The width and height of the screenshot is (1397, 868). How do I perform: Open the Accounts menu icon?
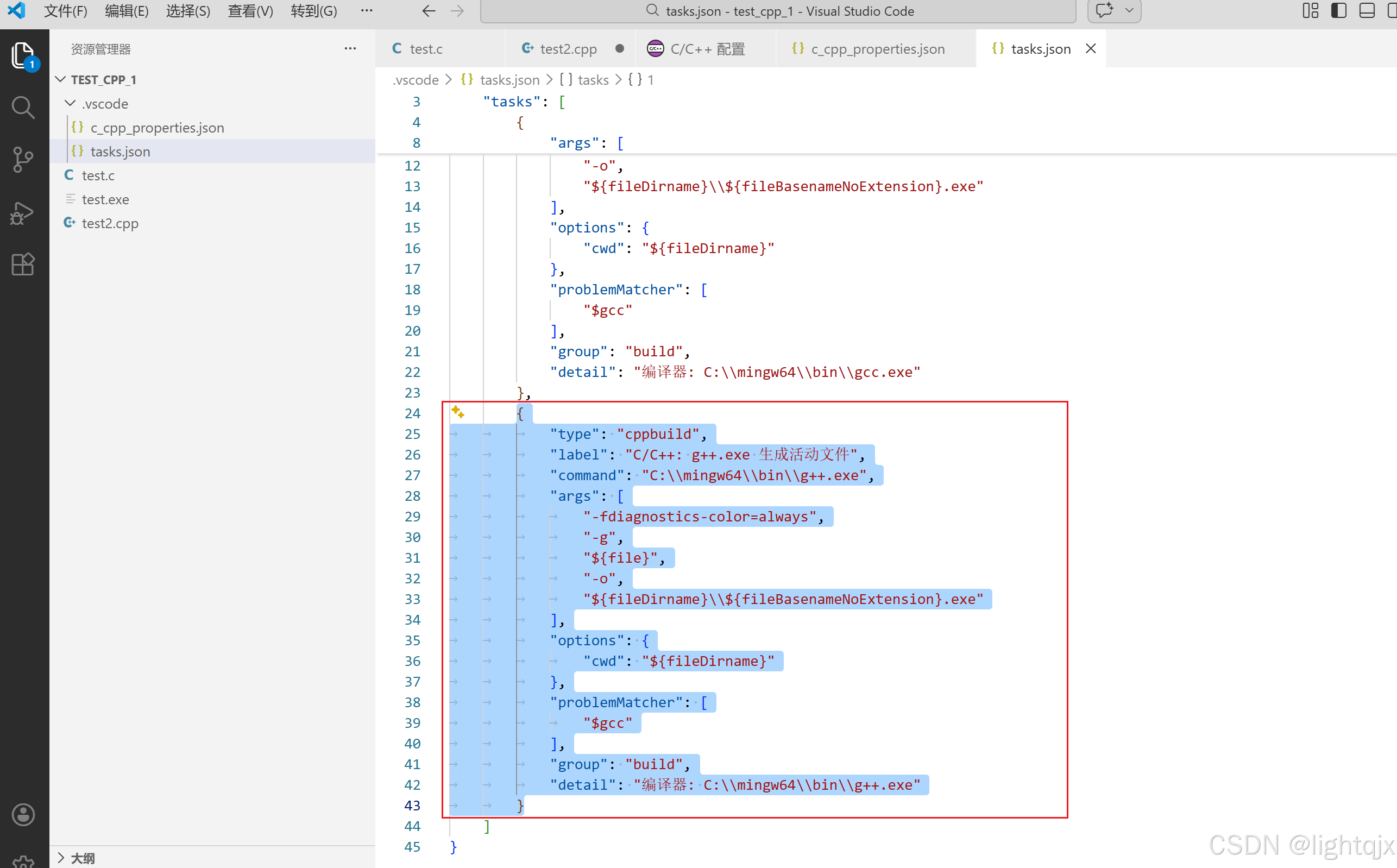(x=23, y=814)
